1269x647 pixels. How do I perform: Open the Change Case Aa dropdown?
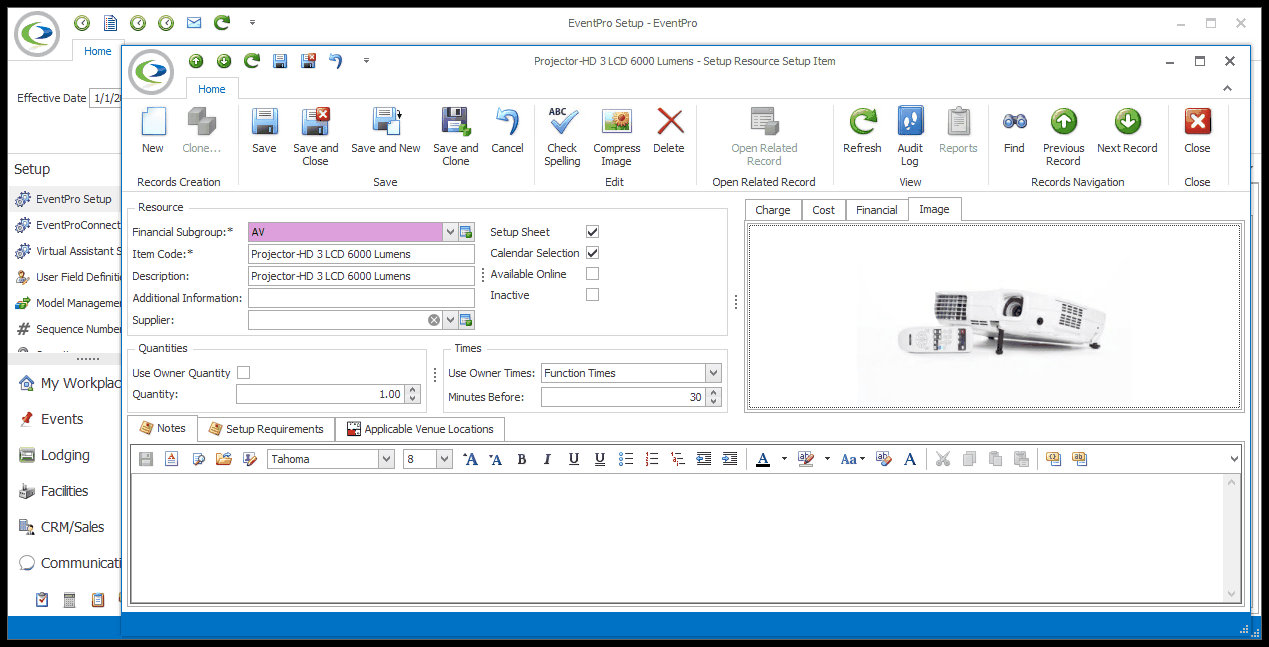click(x=853, y=459)
